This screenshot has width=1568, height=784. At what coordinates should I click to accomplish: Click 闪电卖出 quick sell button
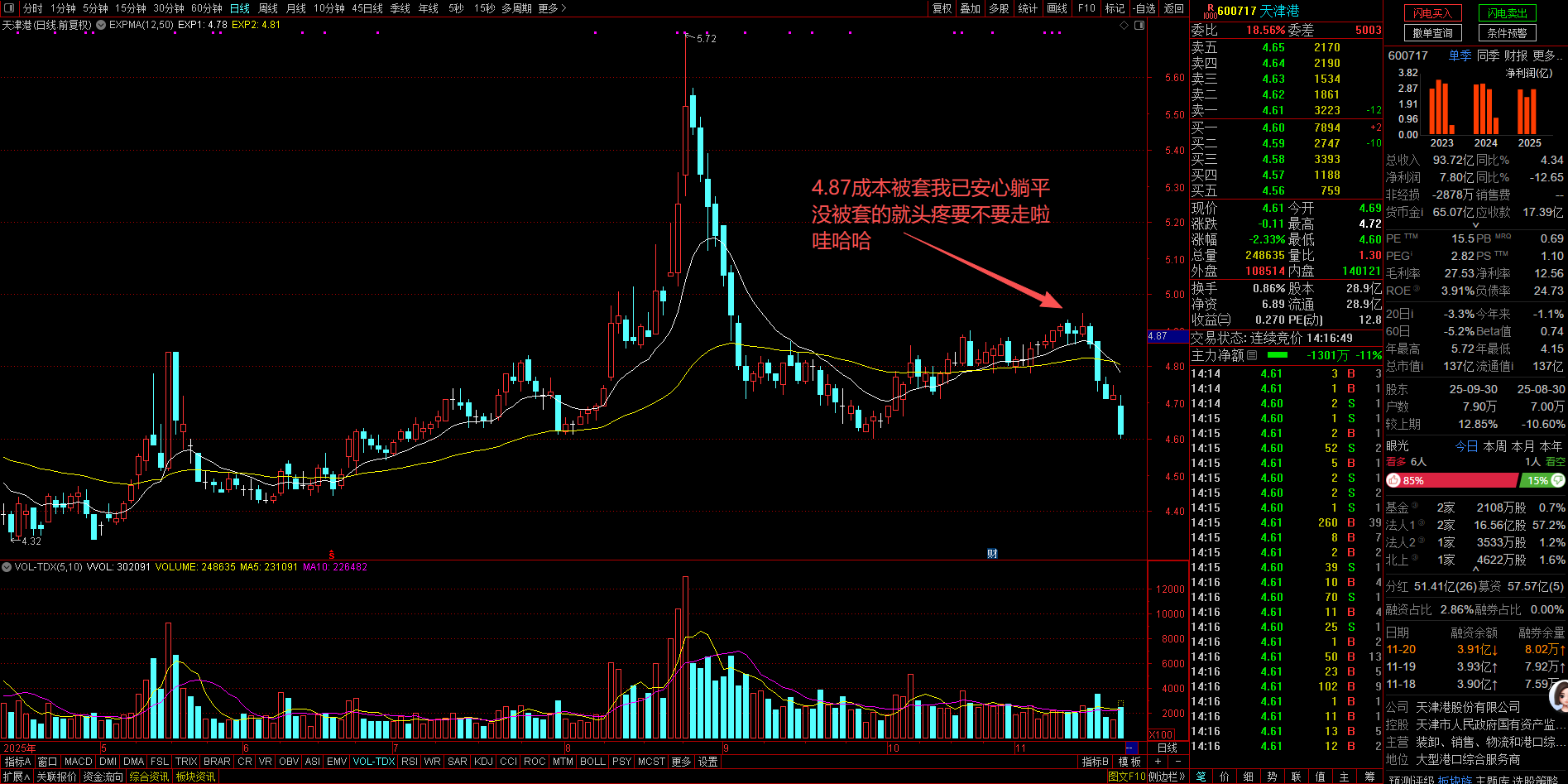[1507, 13]
